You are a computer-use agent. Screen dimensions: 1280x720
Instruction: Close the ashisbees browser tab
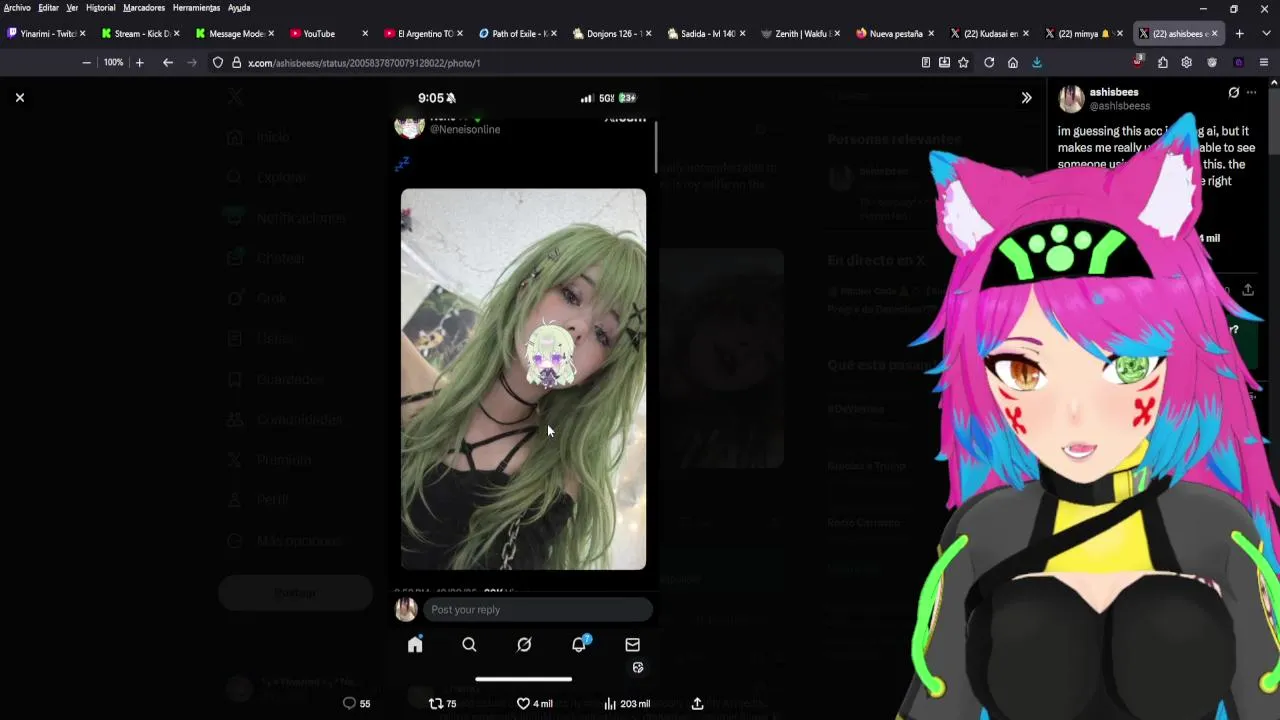coord(1215,33)
